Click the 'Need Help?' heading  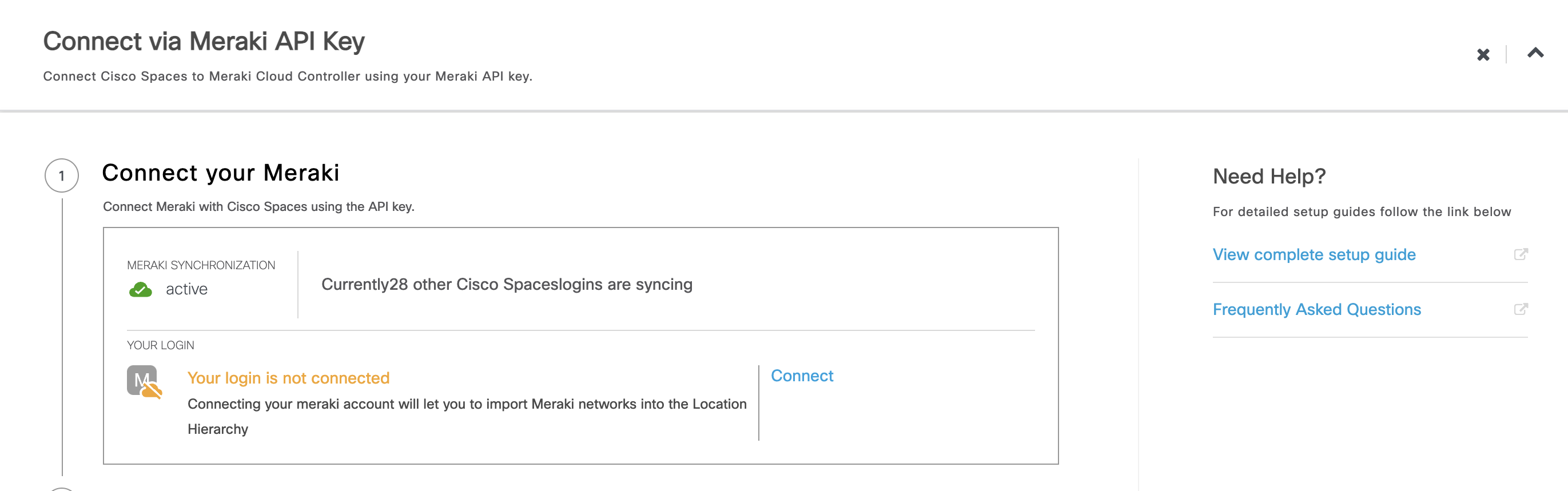(1268, 177)
